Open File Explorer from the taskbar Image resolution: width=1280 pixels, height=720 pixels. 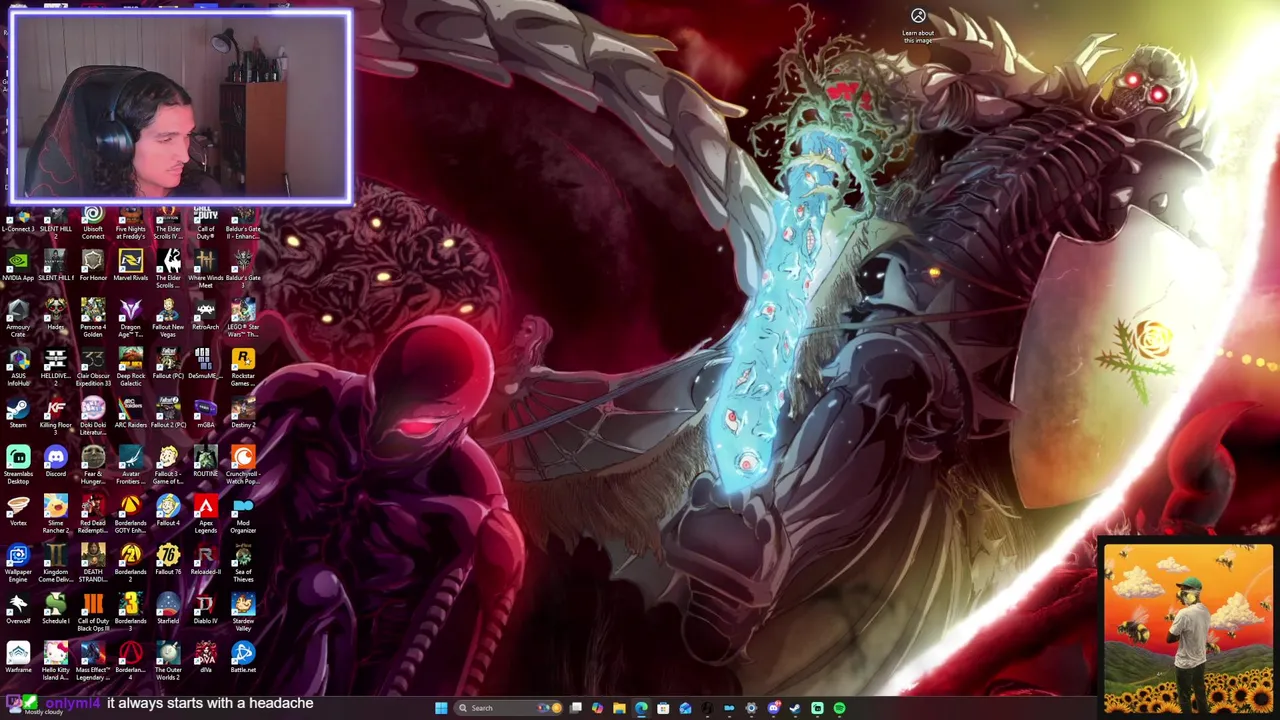619,708
